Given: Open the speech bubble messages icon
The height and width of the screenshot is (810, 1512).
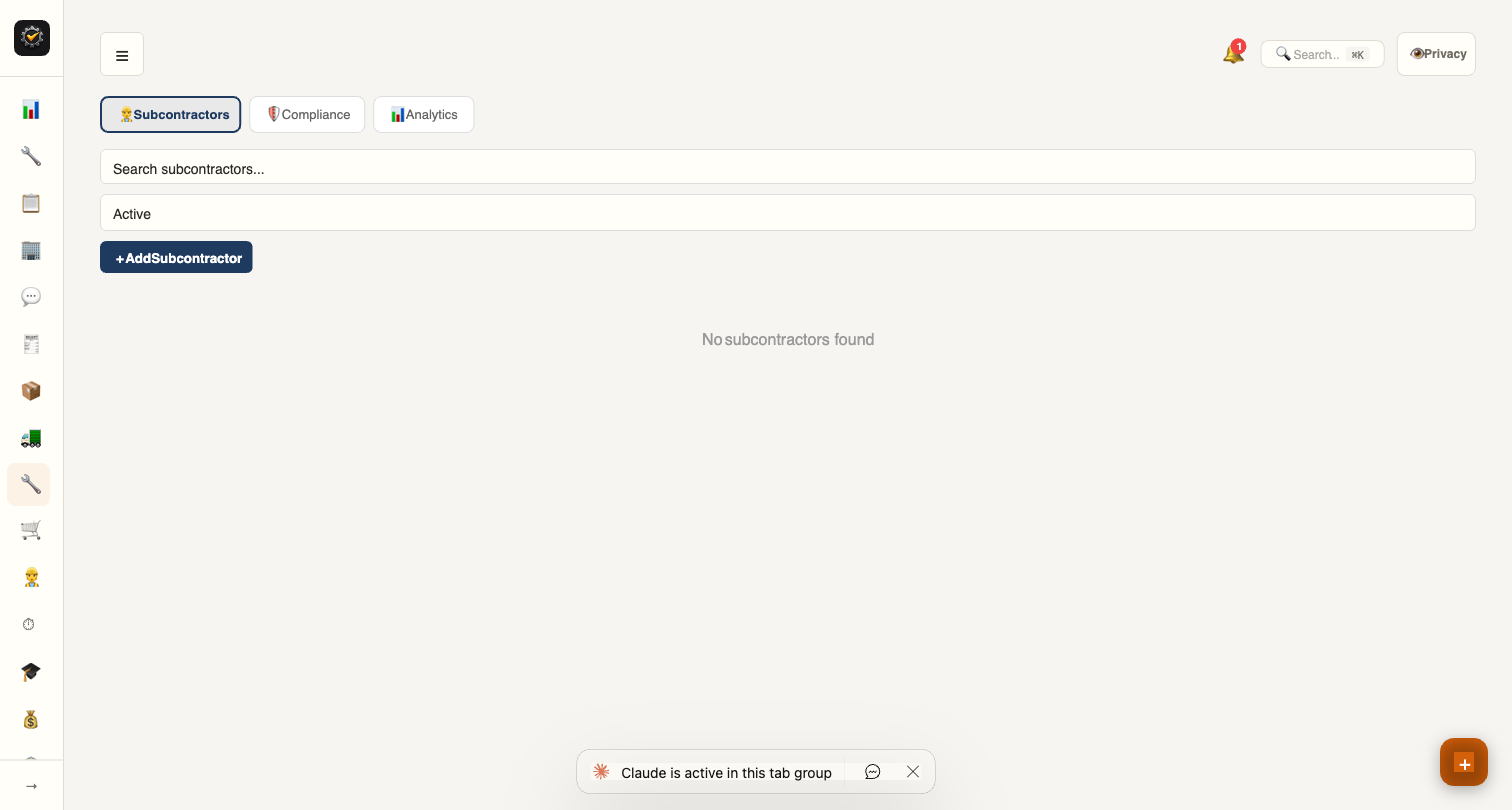Looking at the screenshot, I should [x=31, y=297].
